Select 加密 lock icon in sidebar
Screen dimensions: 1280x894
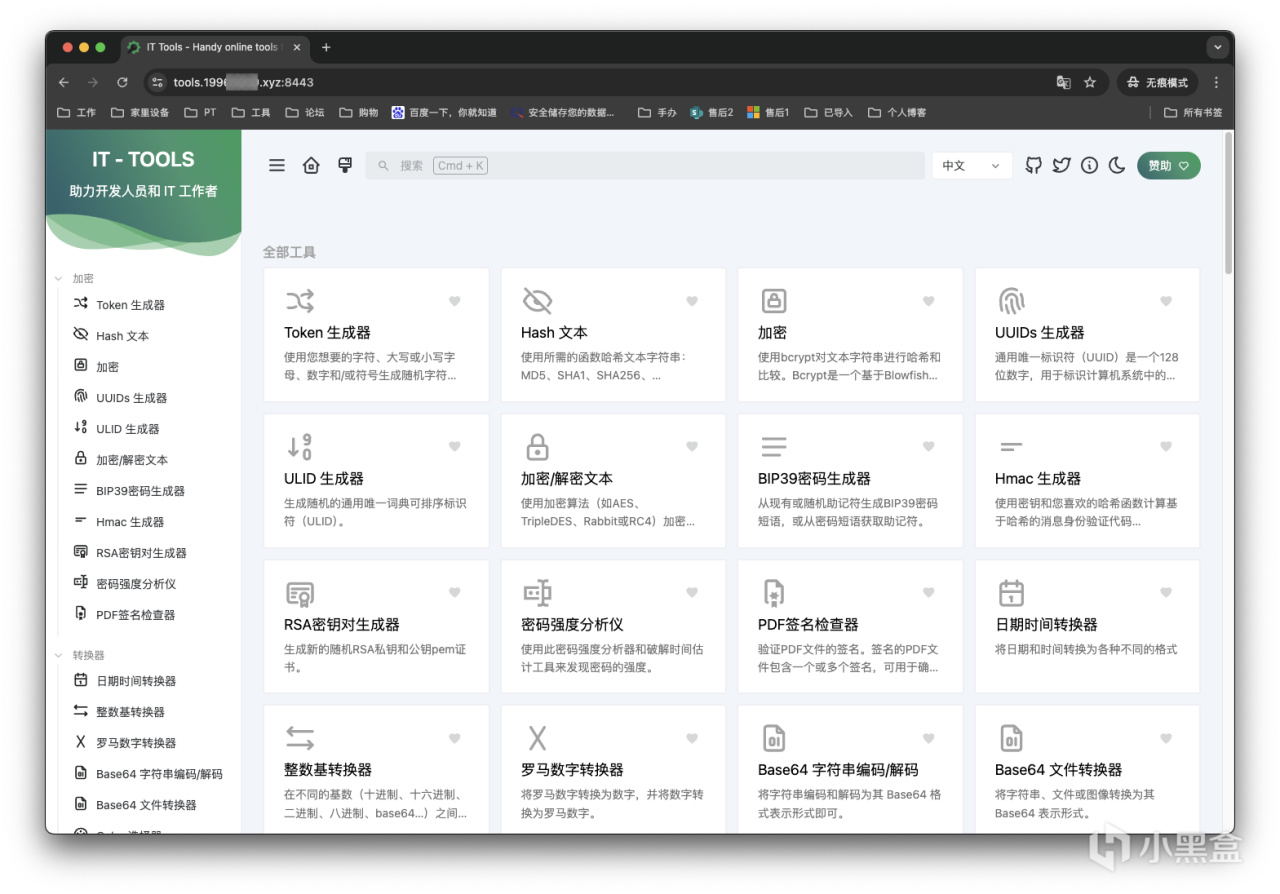[x=81, y=366]
